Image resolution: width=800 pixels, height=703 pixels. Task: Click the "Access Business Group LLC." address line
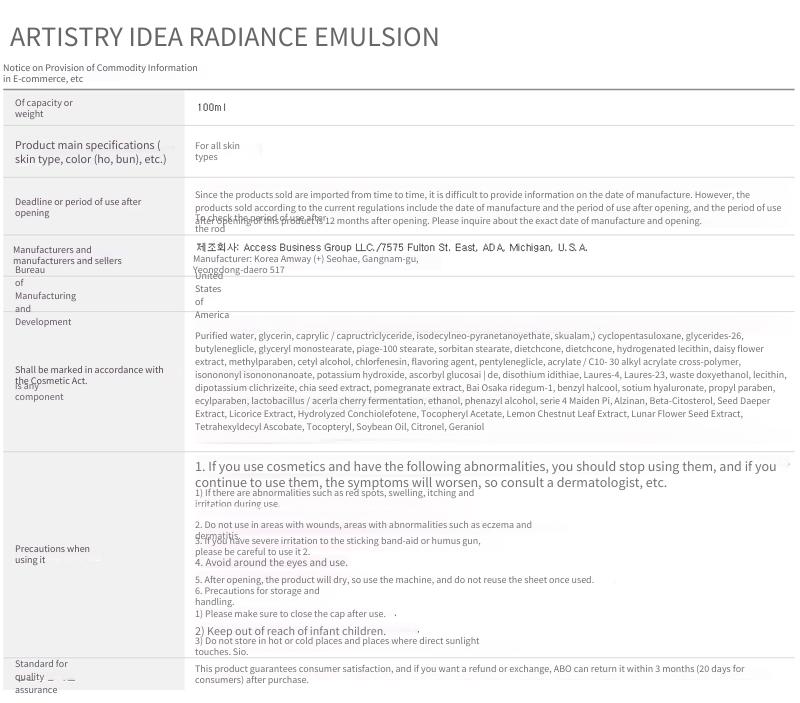tap(392, 247)
